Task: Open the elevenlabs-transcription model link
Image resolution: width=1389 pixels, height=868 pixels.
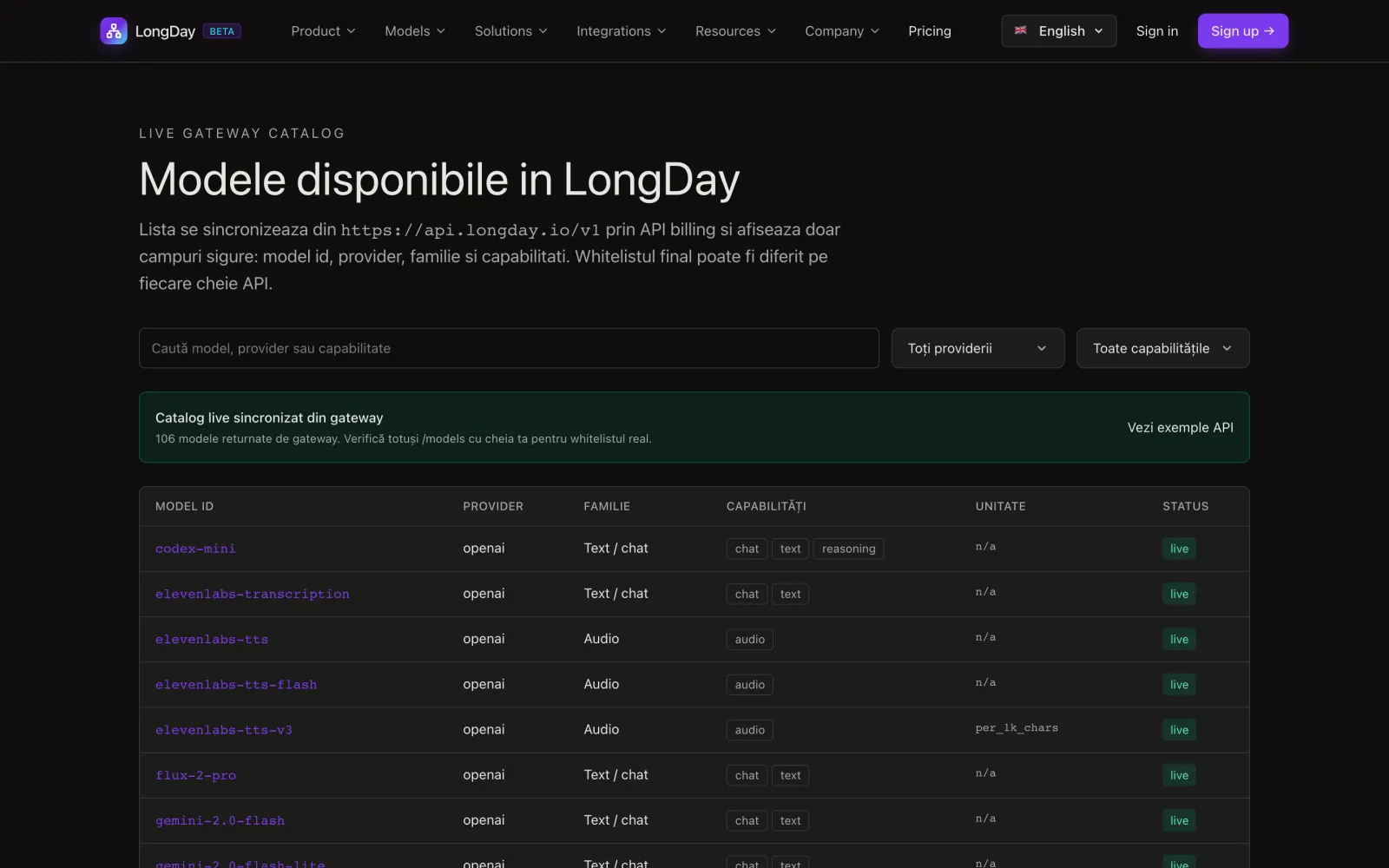Action: pyautogui.click(x=253, y=594)
